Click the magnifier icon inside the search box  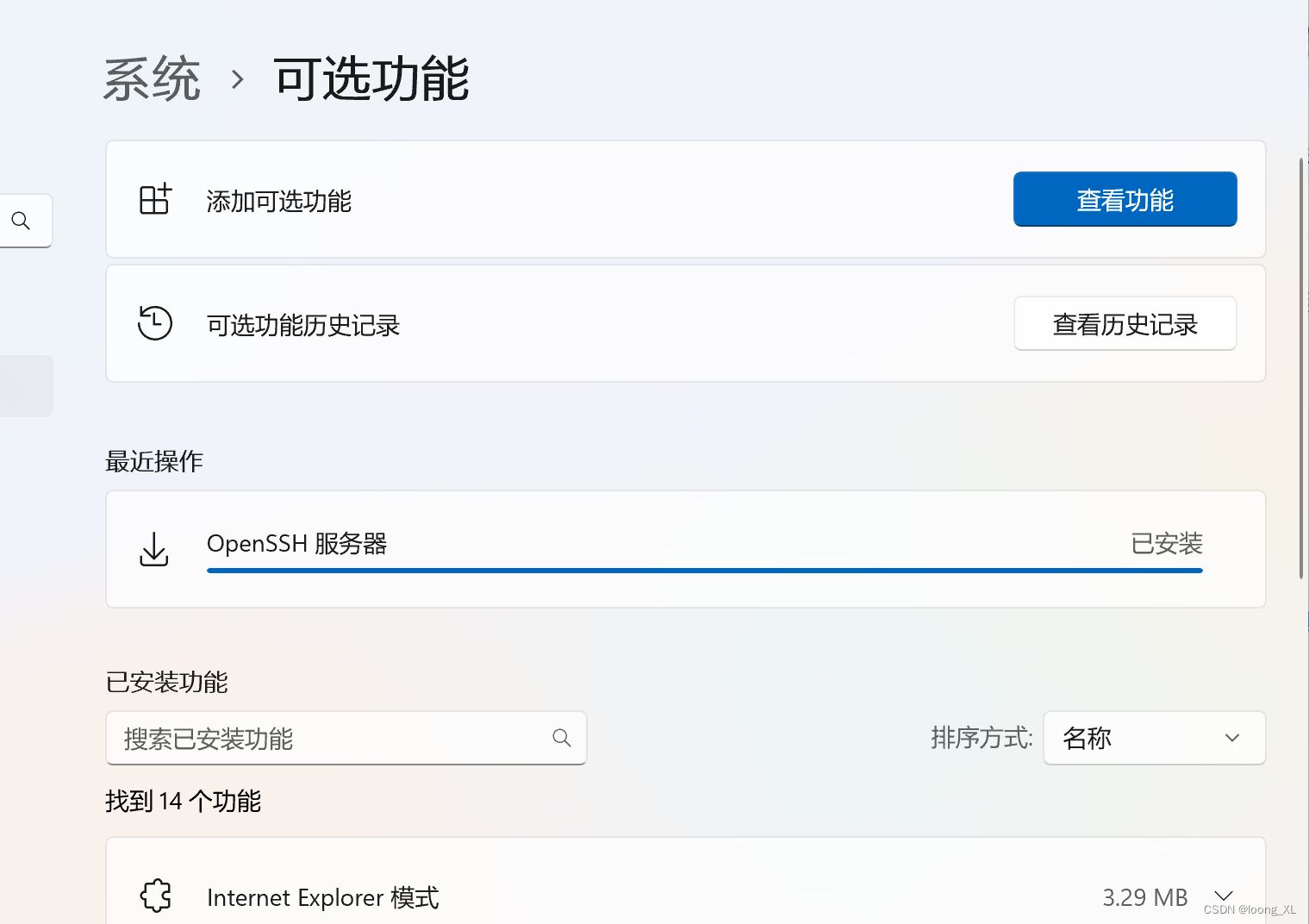click(561, 738)
